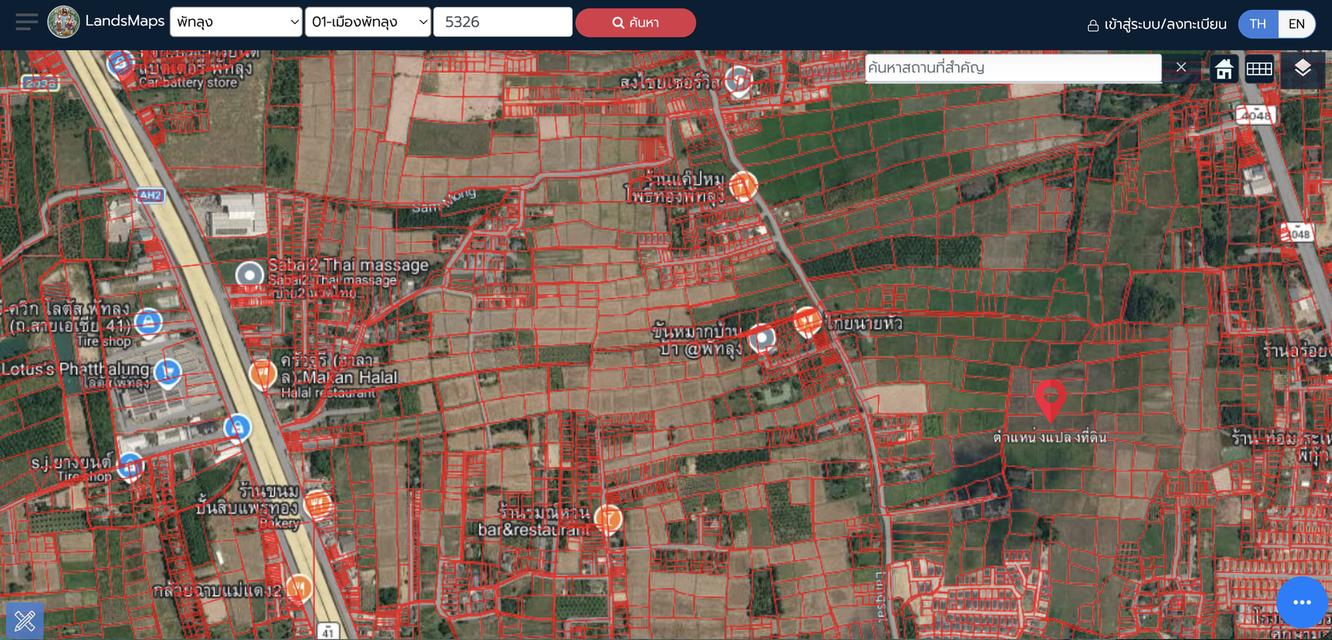
Task: Click the Route 41 road shield
Action: click(327, 631)
